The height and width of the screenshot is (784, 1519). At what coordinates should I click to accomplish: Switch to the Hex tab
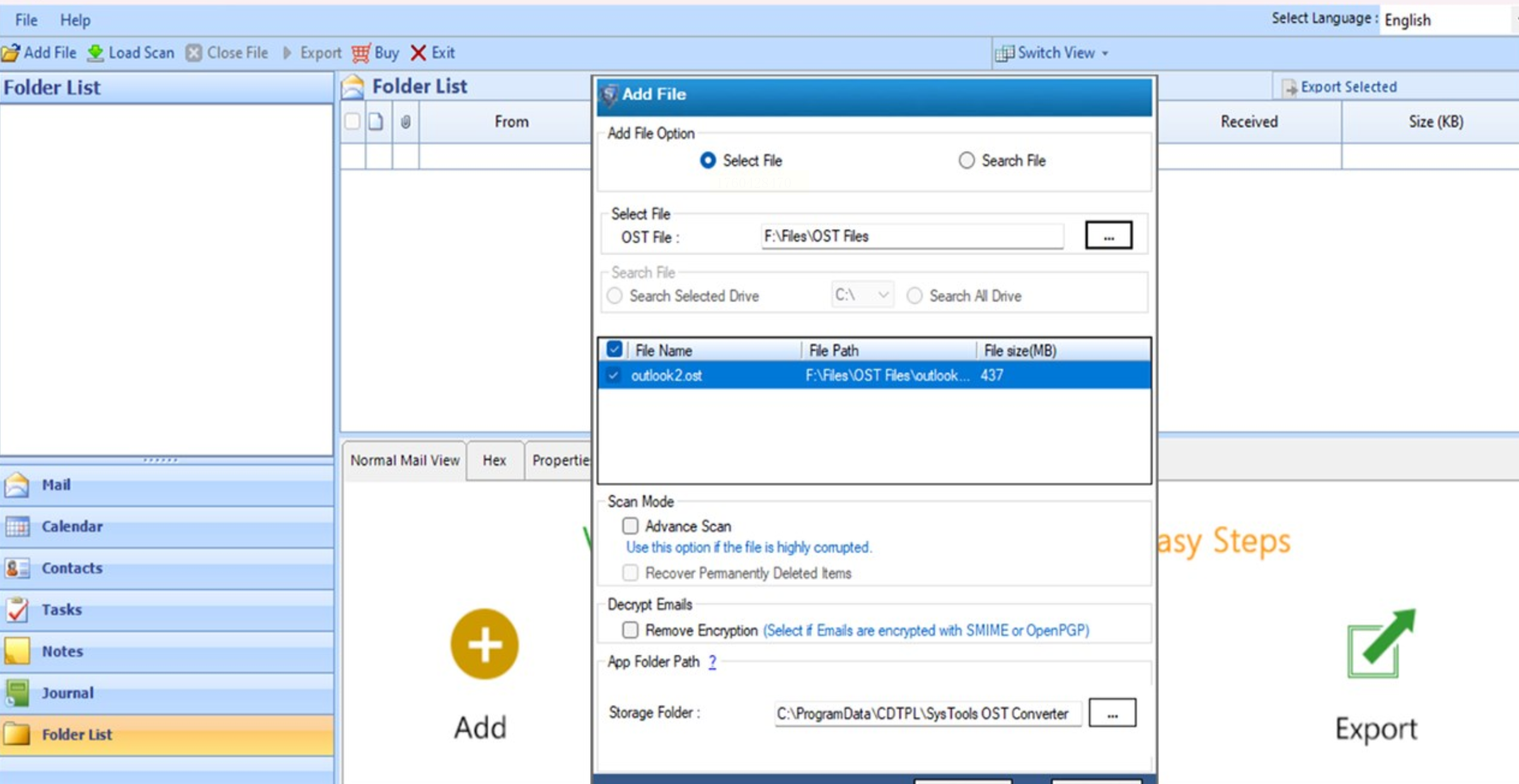[494, 461]
